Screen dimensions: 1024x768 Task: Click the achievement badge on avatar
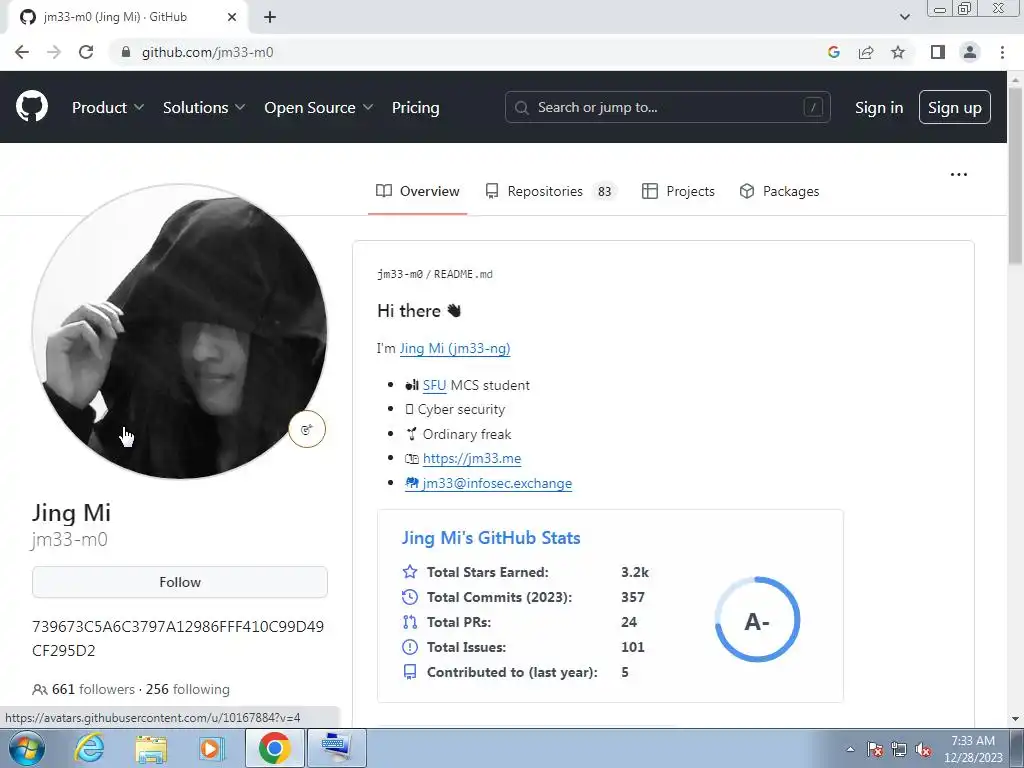tap(307, 429)
